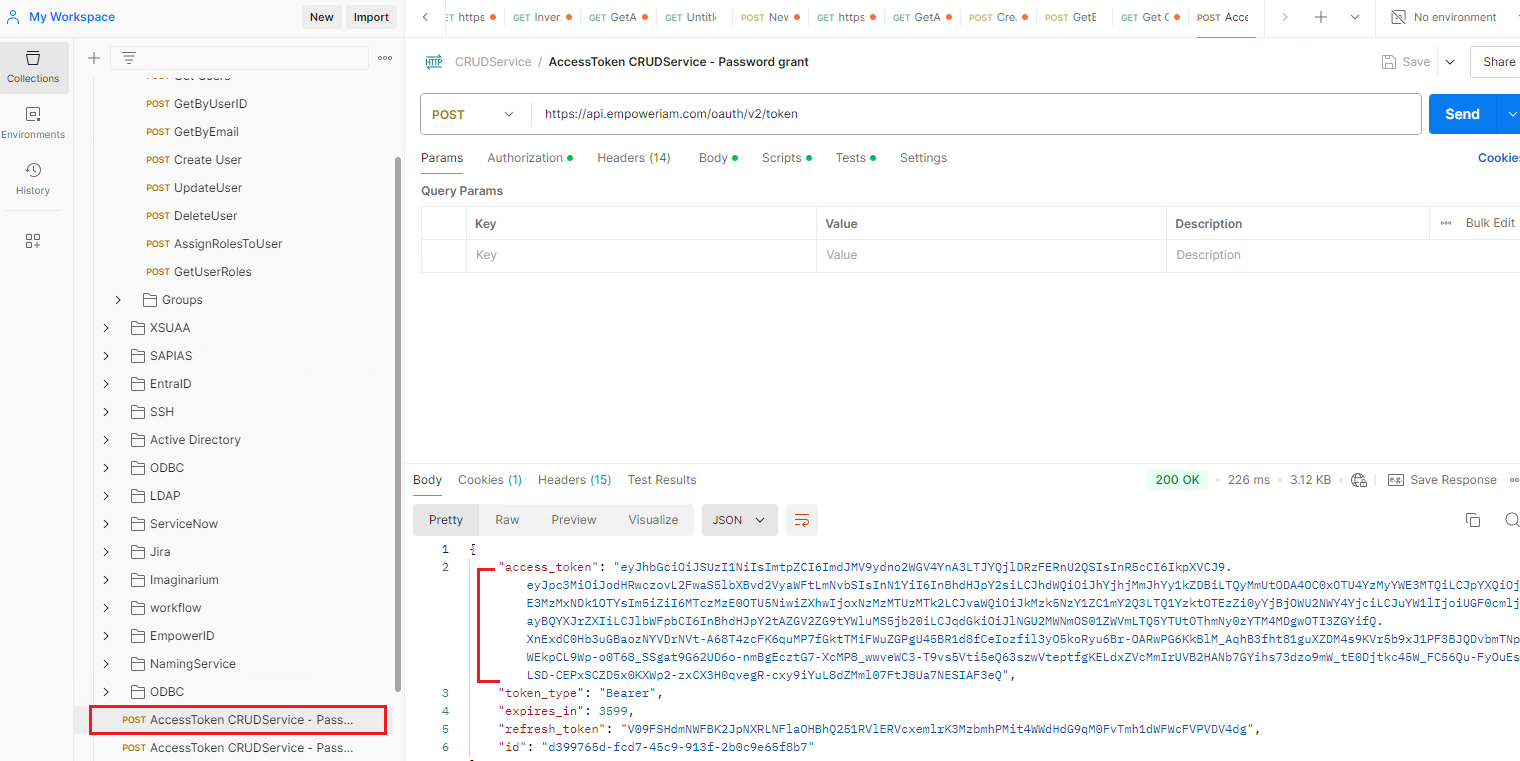Switch to the Settings tab
Image resolution: width=1520 pixels, height=761 pixels.
923,158
